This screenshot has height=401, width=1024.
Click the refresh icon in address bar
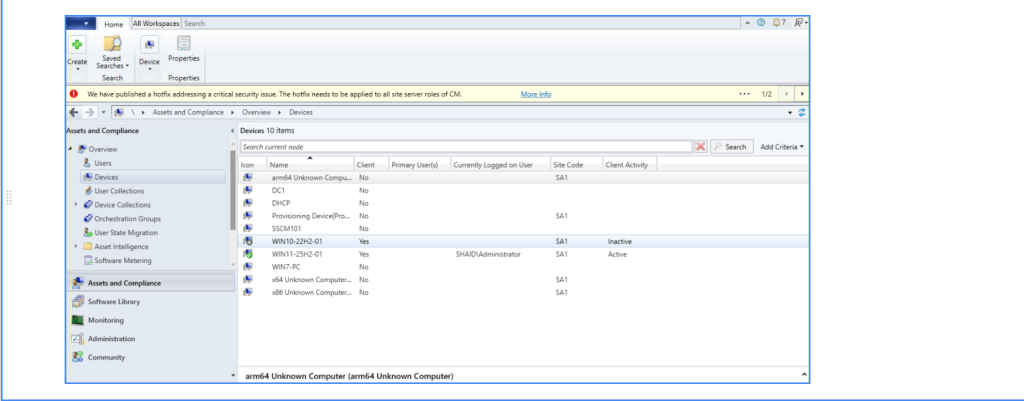[x=802, y=112]
